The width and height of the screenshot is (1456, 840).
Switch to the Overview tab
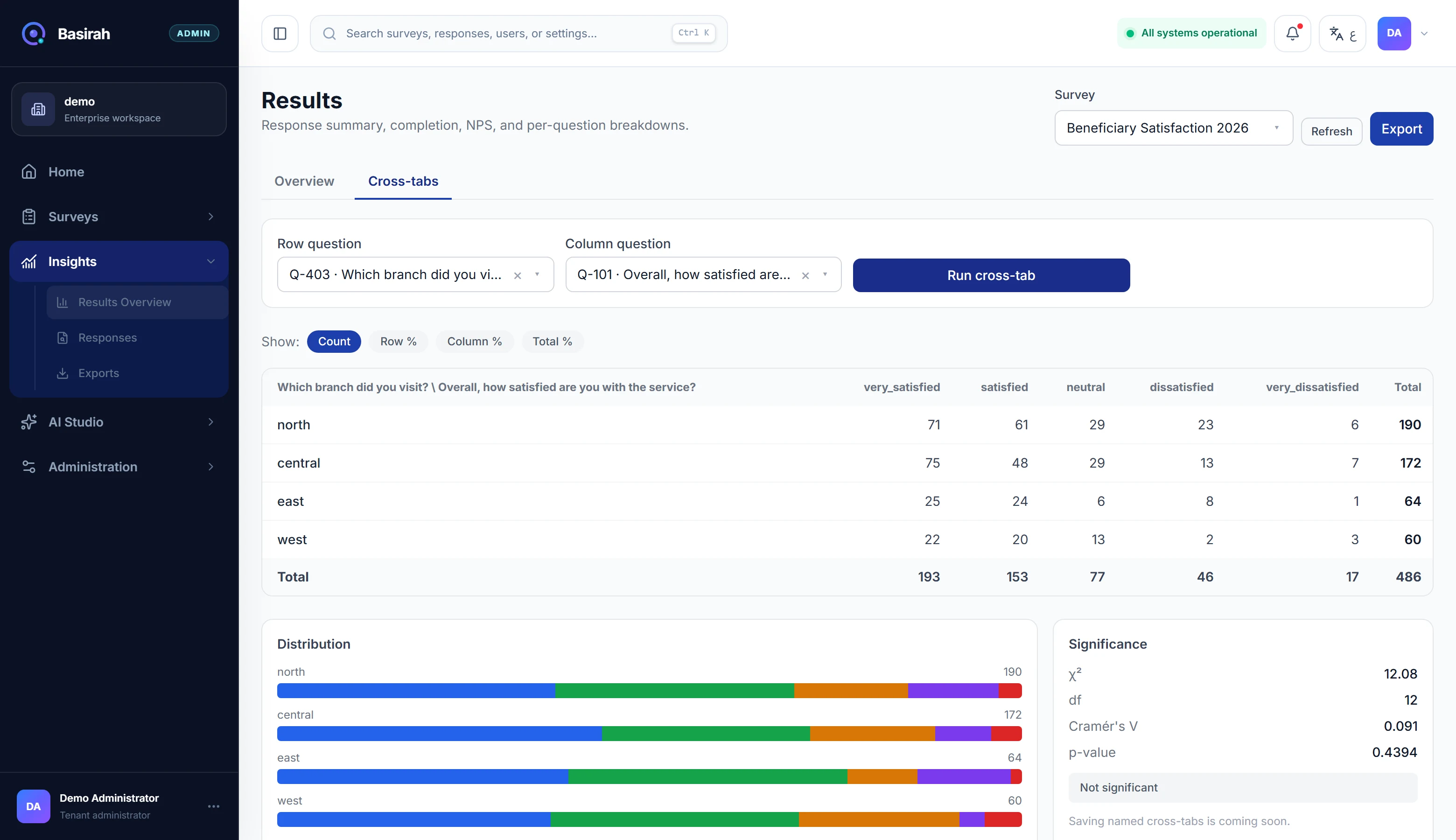304,181
